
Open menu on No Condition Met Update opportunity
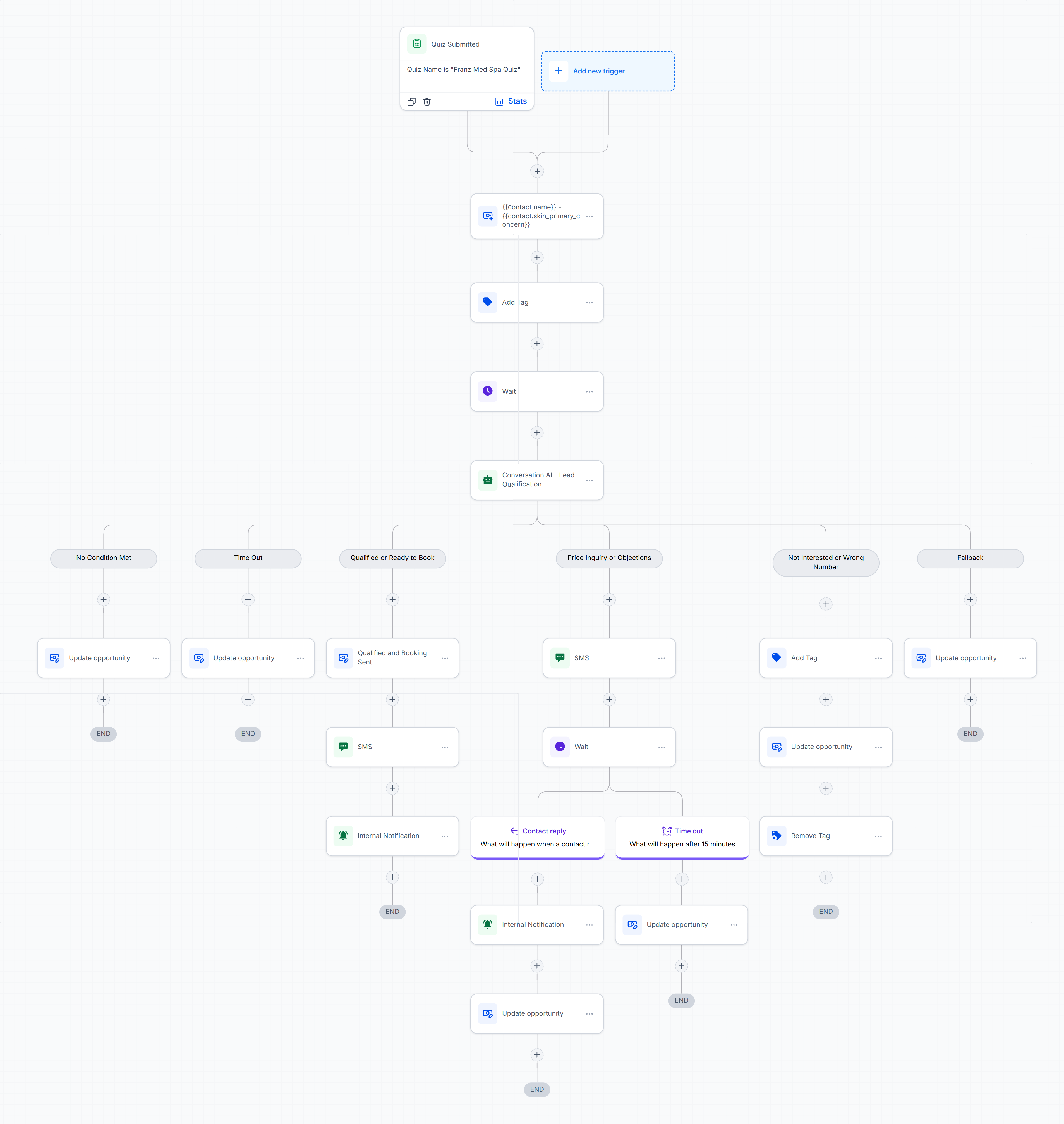click(156, 659)
